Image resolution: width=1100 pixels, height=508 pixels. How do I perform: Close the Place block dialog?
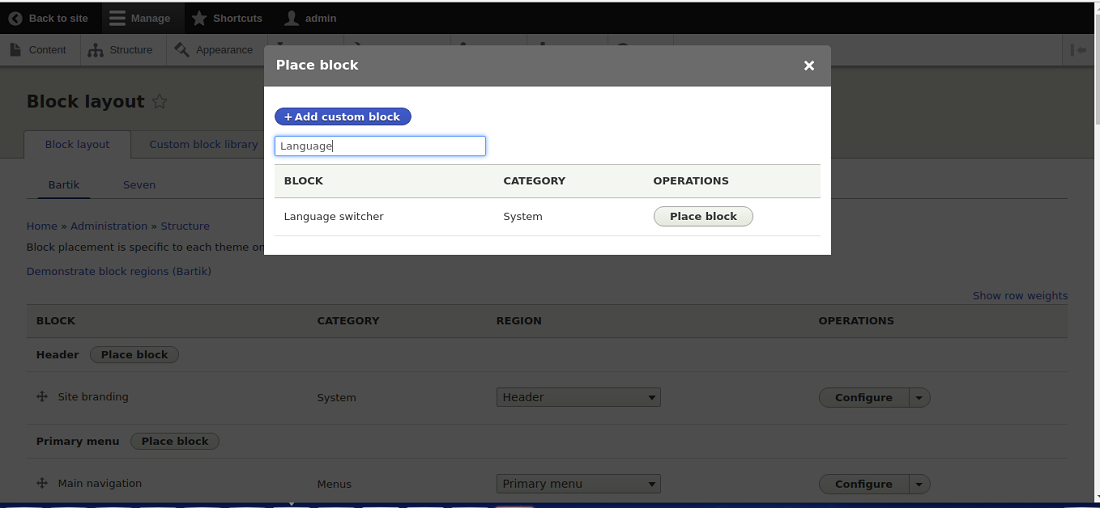pyautogui.click(x=809, y=66)
